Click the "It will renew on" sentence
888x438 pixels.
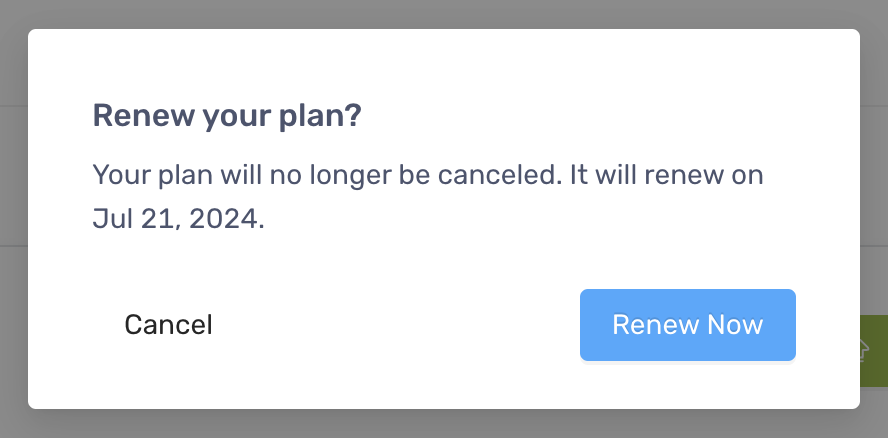(667, 175)
